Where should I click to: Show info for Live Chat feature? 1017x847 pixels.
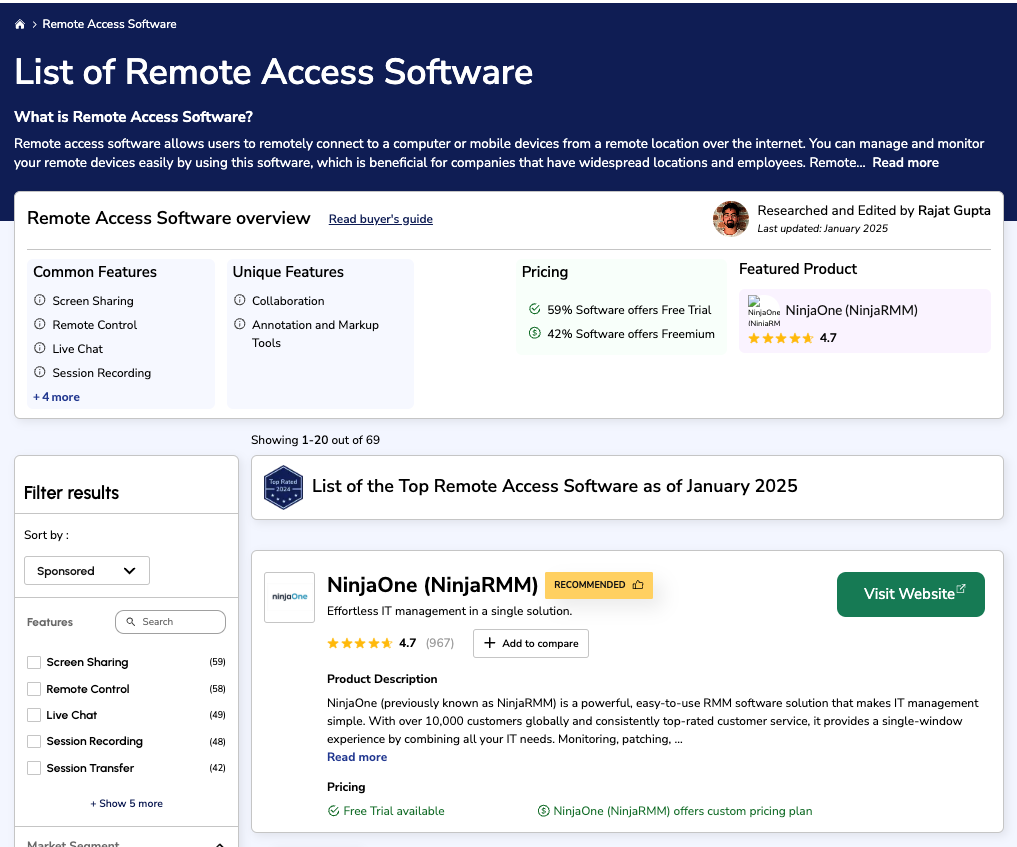40,348
